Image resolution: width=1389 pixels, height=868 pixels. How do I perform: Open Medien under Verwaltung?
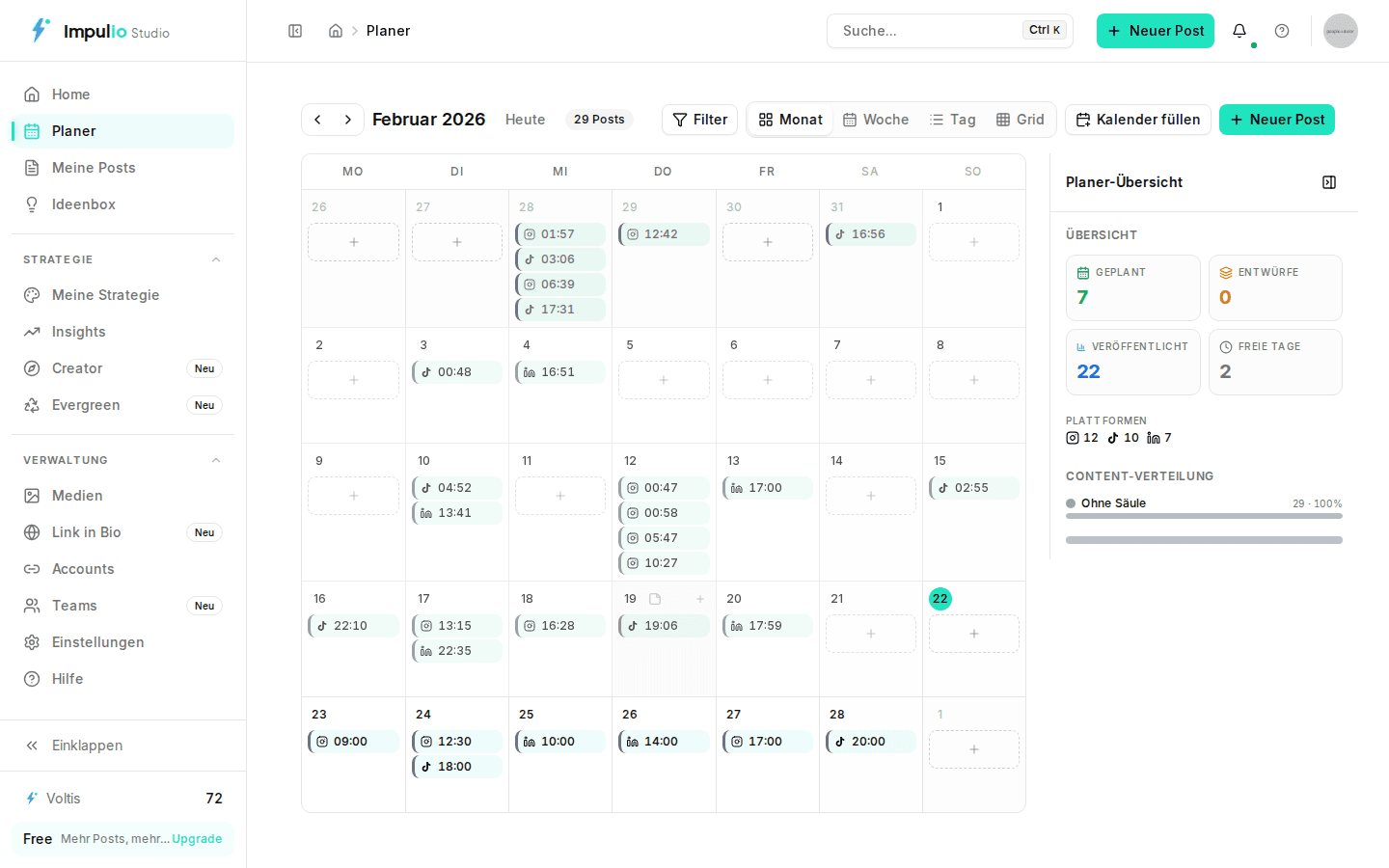coord(77,495)
